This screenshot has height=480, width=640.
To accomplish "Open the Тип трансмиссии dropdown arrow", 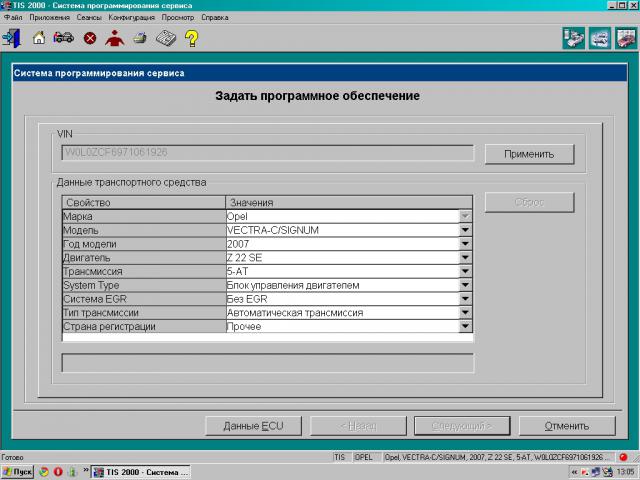I will (x=465, y=313).
